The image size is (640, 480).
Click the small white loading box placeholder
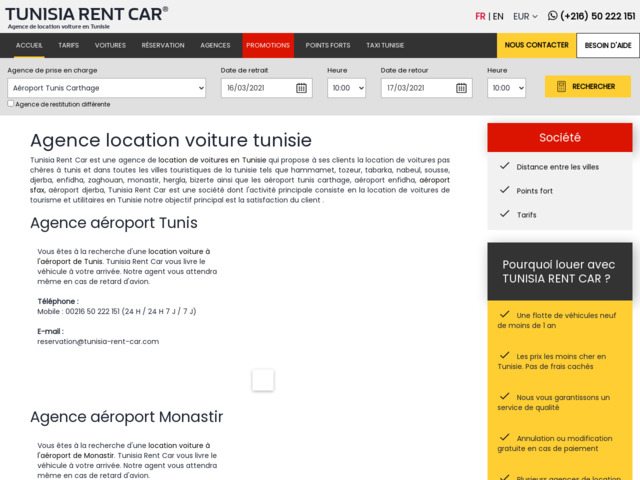pos(263,380)
